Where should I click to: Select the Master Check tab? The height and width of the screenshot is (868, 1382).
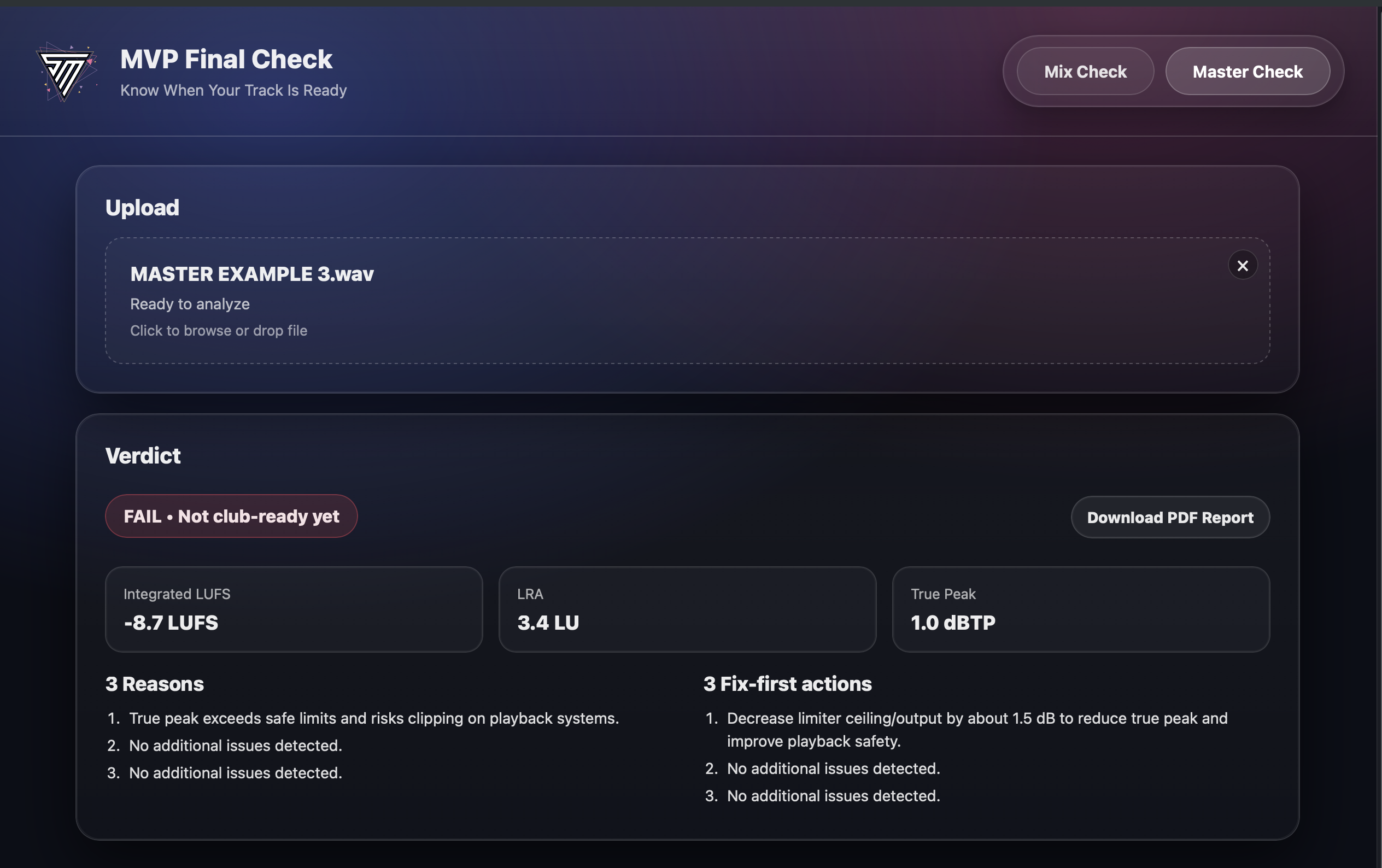pos(1247,72)
